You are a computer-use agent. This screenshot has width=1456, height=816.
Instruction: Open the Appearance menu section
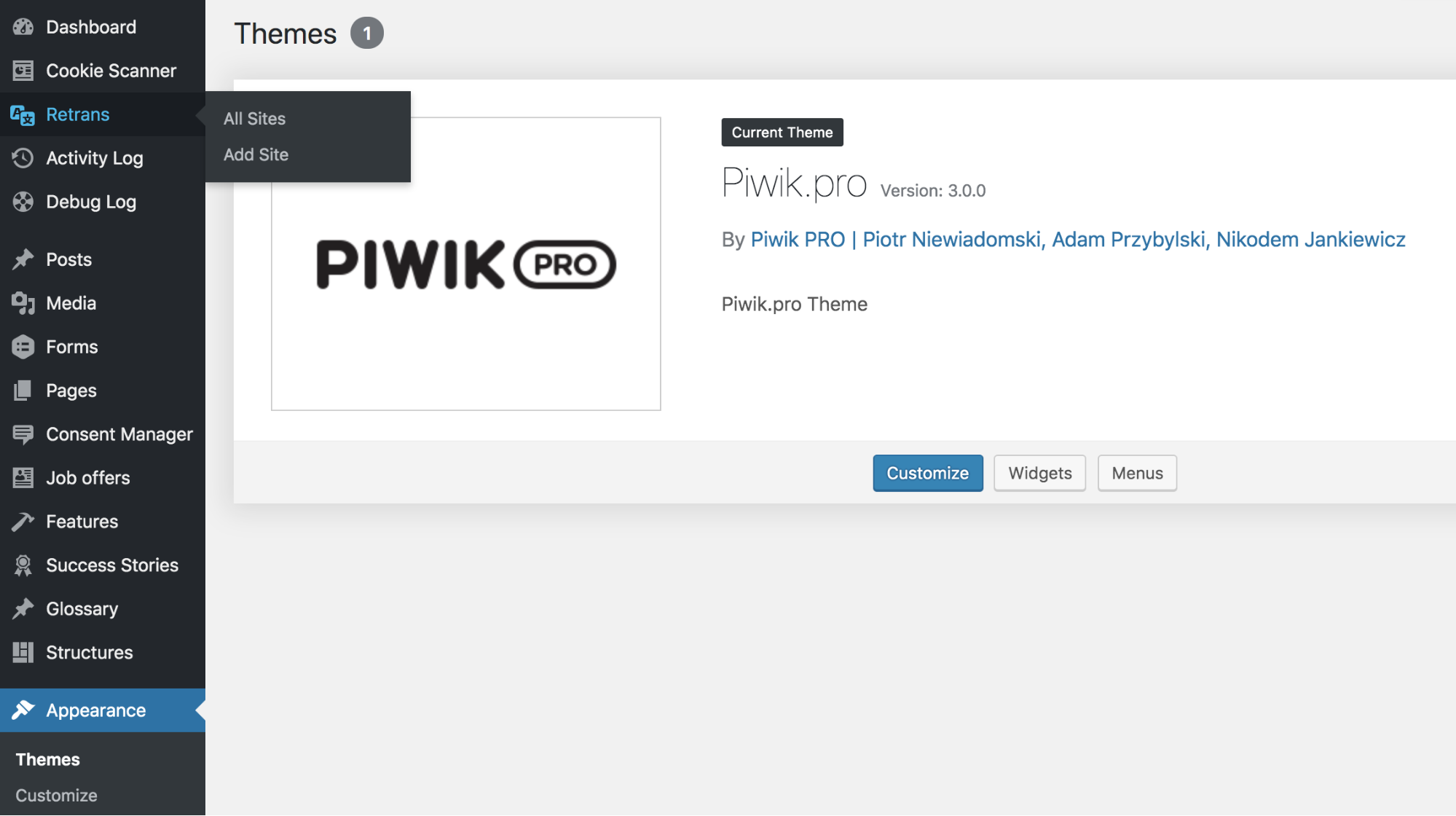coord(95,710)
